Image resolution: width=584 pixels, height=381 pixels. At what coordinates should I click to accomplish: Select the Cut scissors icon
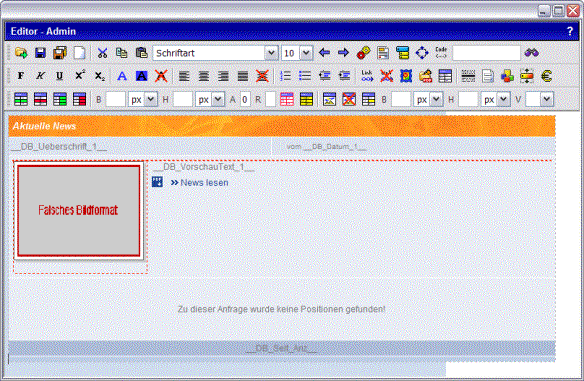(102, 53)
